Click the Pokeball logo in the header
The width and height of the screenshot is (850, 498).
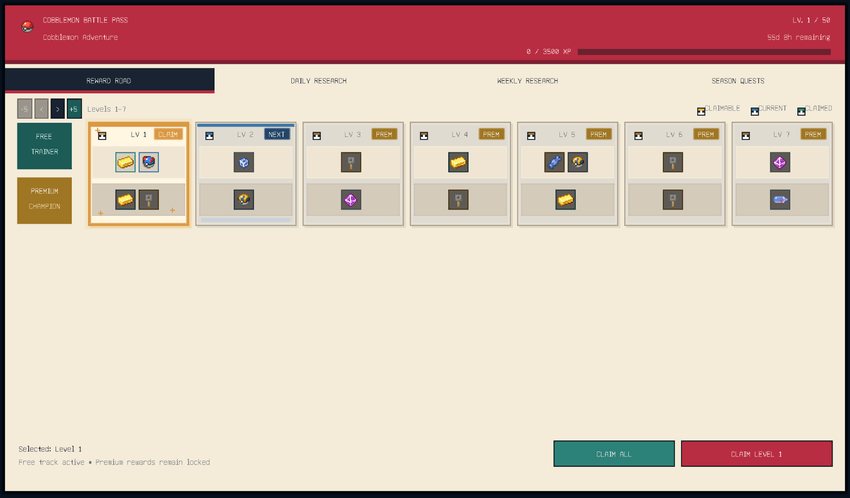27,26
